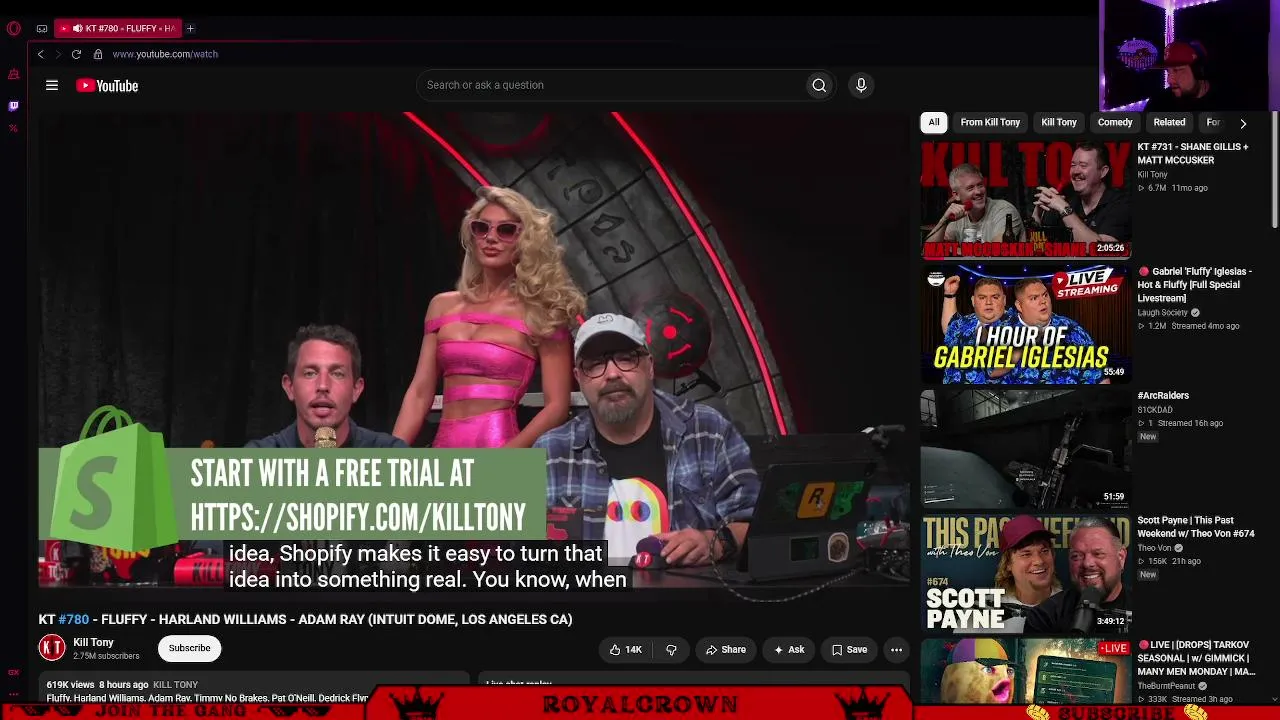Open the more actions three-dot menu
This screenshot has width=1280, height=720.
(896, 650)
